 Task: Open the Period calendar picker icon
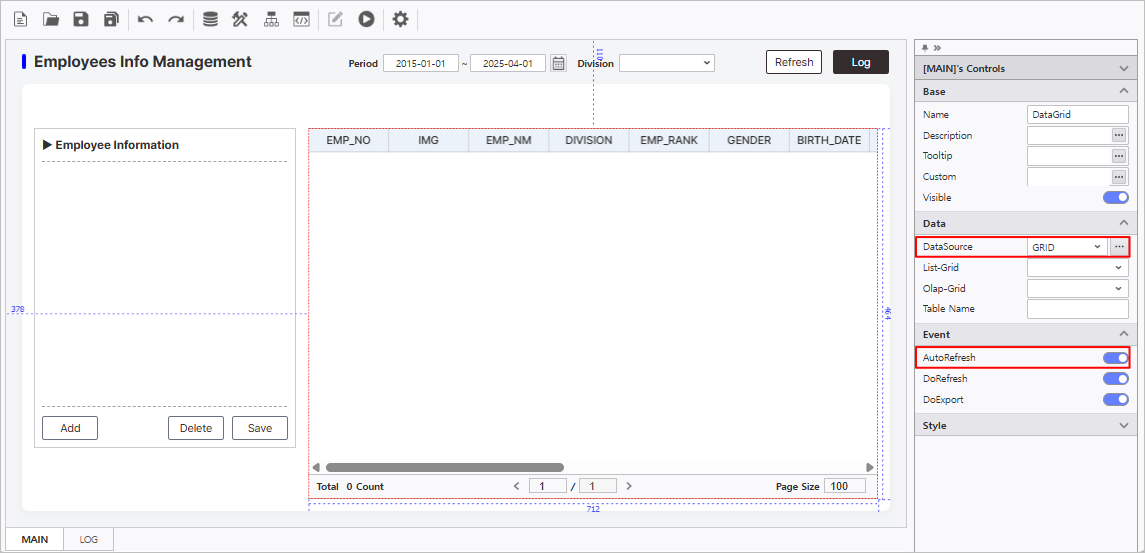tap(559, 64)
